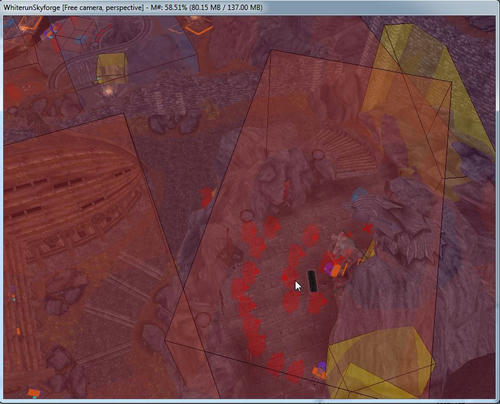Screen dimensions: 500x404
Task: Select the red X marker above the forge
Action: (x=367, y=228)
